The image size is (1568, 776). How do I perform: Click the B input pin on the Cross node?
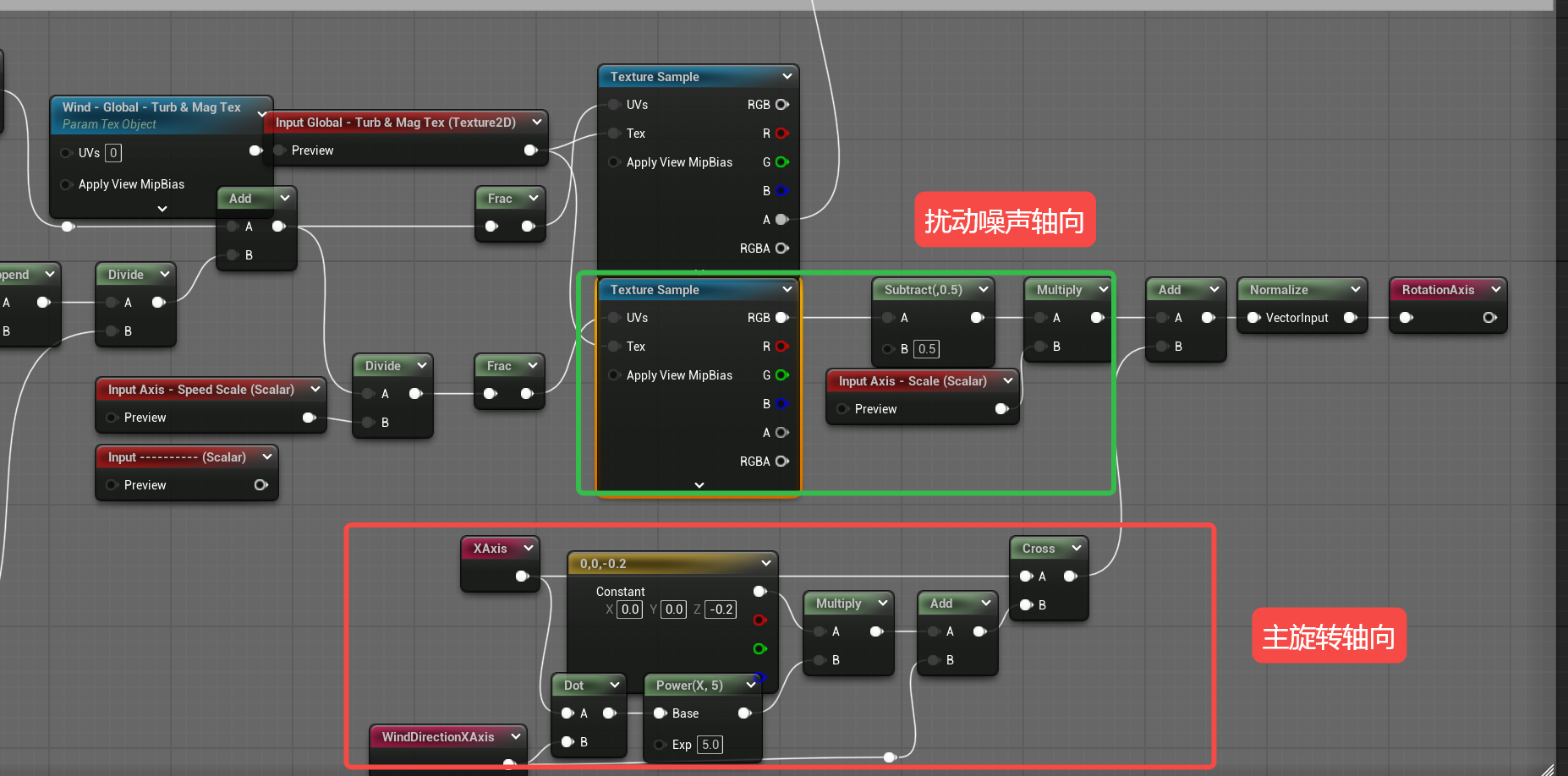point(1027,605)
